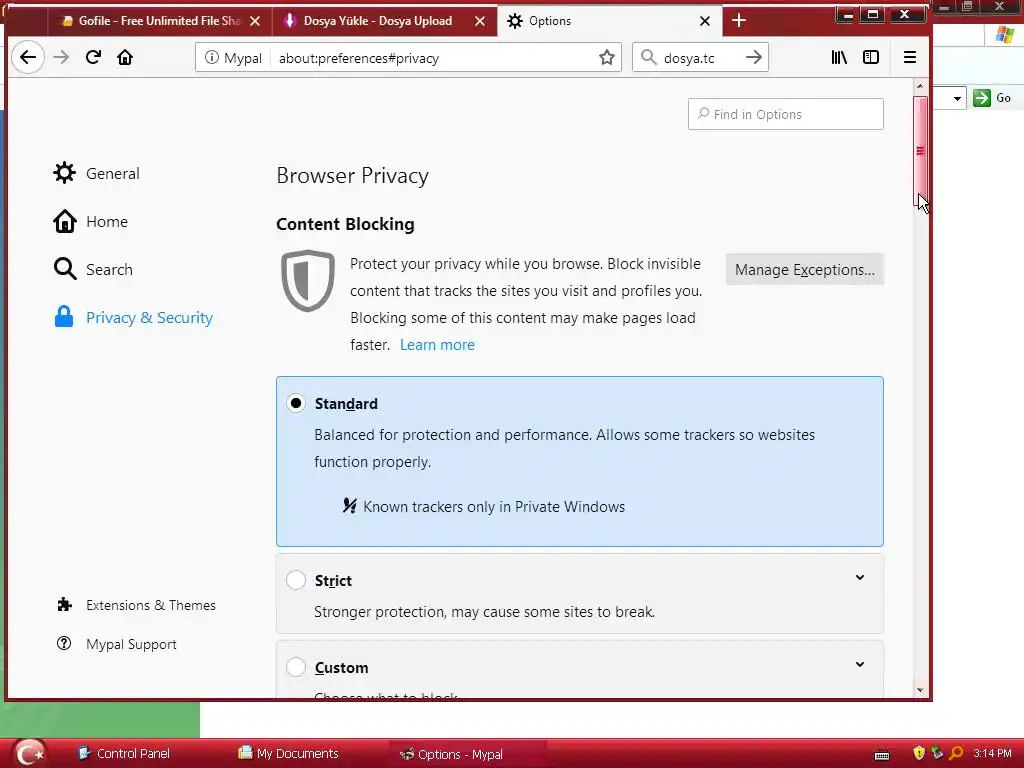Reload the current page
The image size is (1024, 768).
tap(93, 57)
